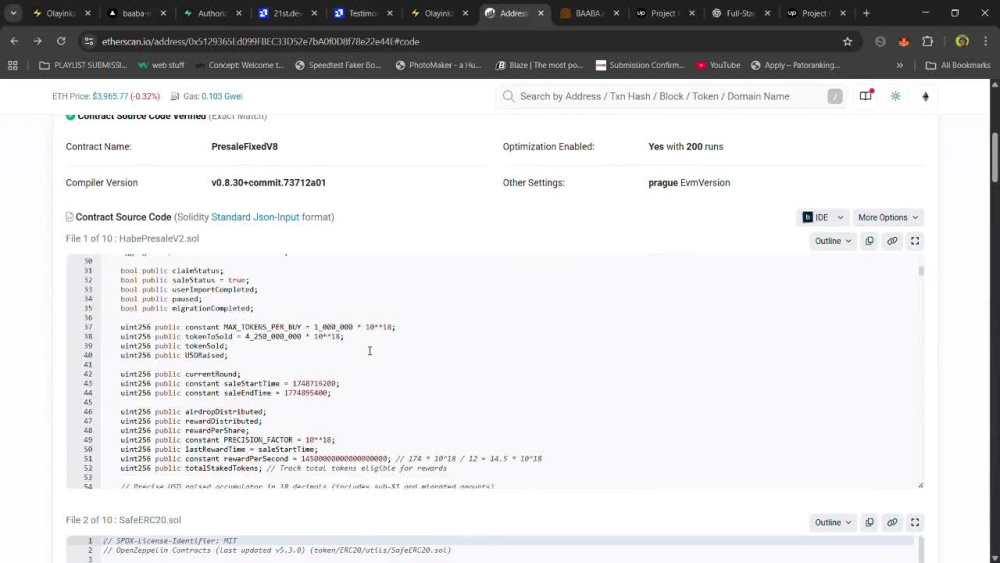Copy HabePresaleV2.sol source code icon
Screen dimensions: 1000x563
pyautogui.click(x=869, y=241)
